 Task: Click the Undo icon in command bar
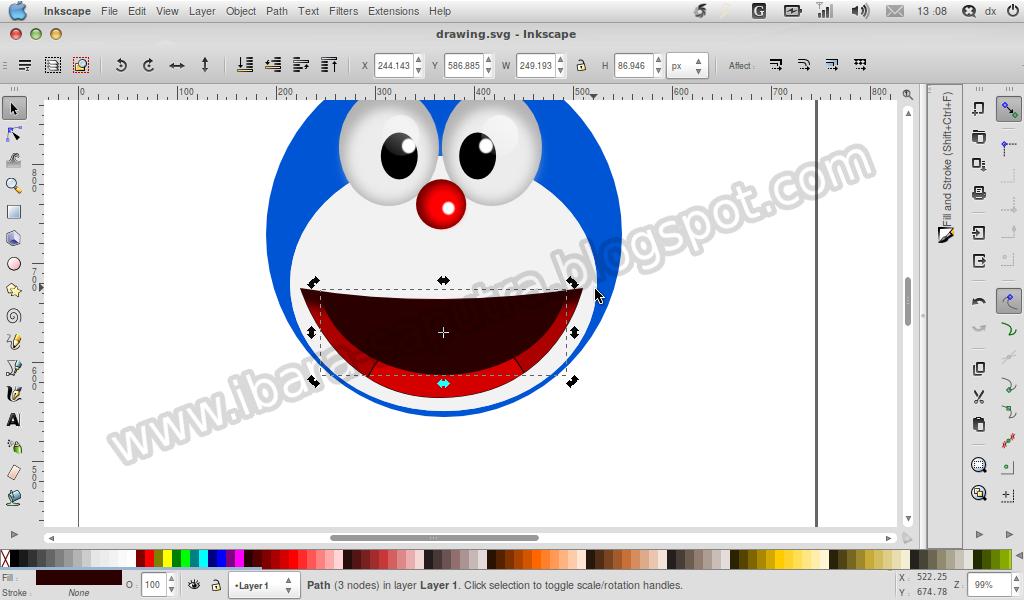[x=978, y=301]
